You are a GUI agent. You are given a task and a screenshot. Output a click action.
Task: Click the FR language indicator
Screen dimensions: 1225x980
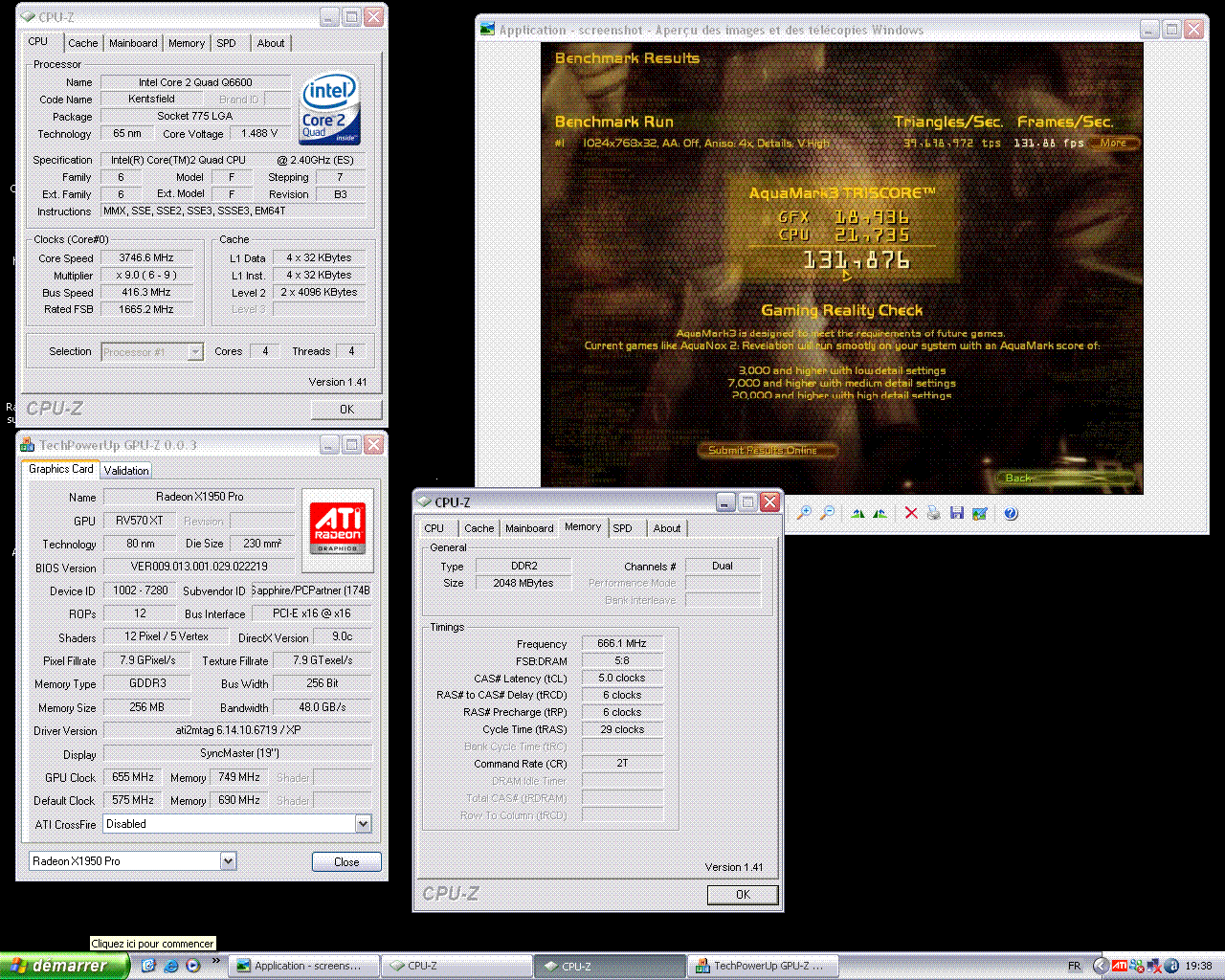click(1074, 966)
